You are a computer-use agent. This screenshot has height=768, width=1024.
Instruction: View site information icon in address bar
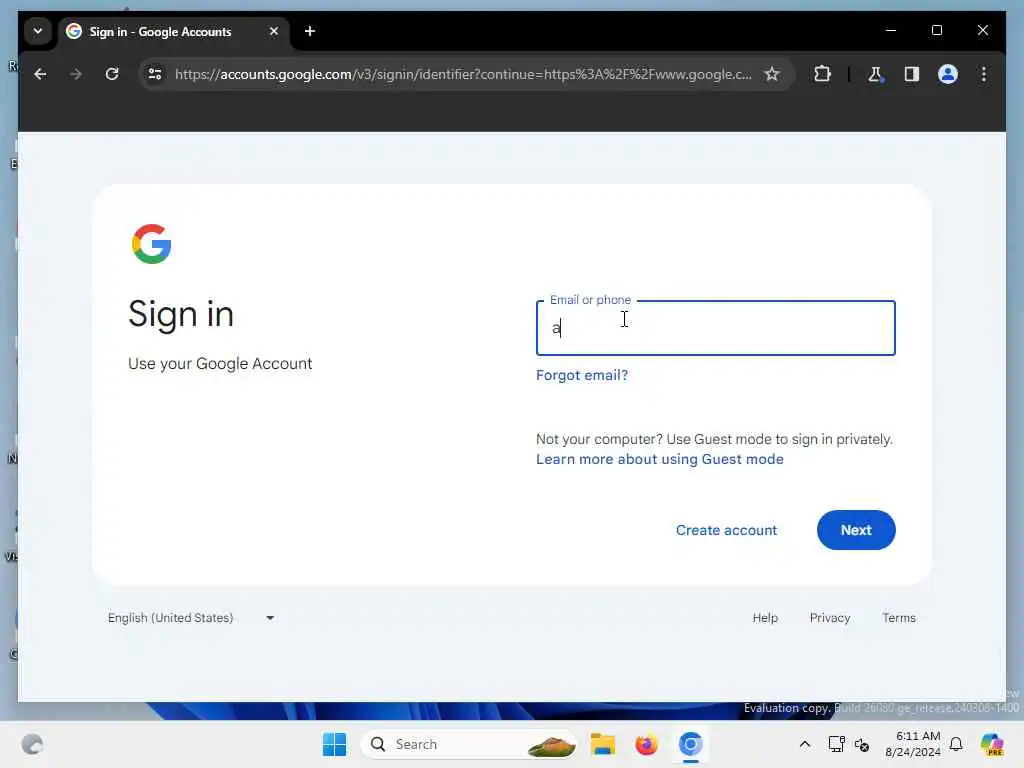click(155, 74)
